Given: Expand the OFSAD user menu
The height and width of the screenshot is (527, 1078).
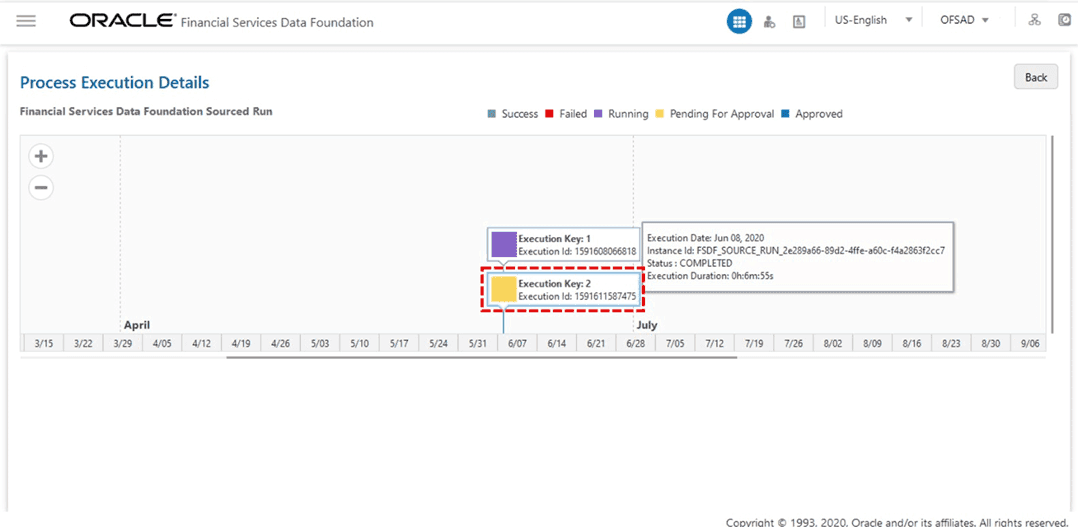Looking at the screenshot, I should point(965,20).
